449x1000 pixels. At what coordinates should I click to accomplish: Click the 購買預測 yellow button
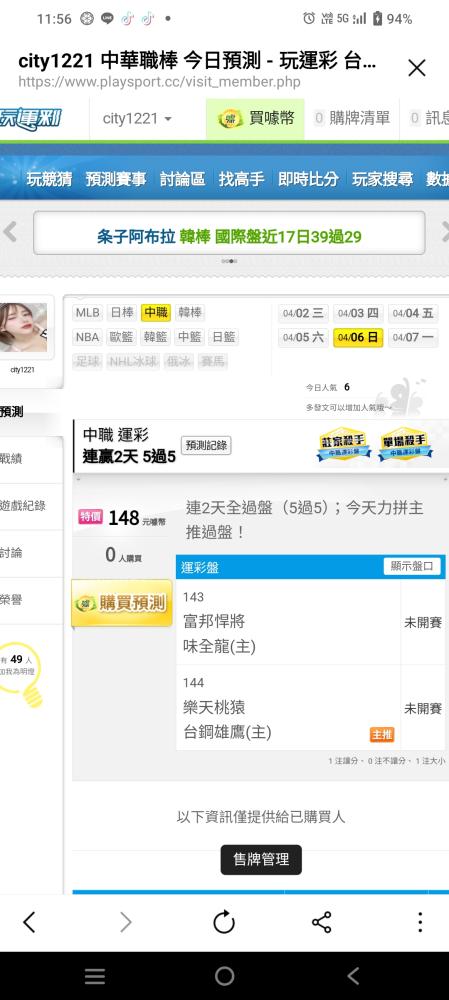tap(122, 602)
